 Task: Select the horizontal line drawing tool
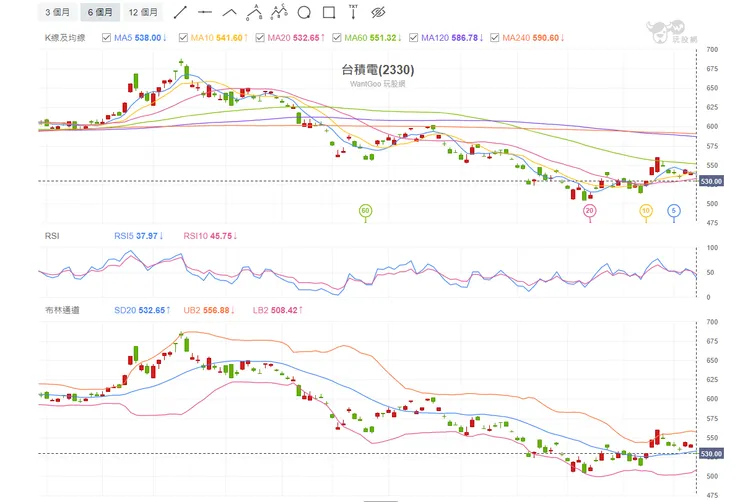(205, 12)
